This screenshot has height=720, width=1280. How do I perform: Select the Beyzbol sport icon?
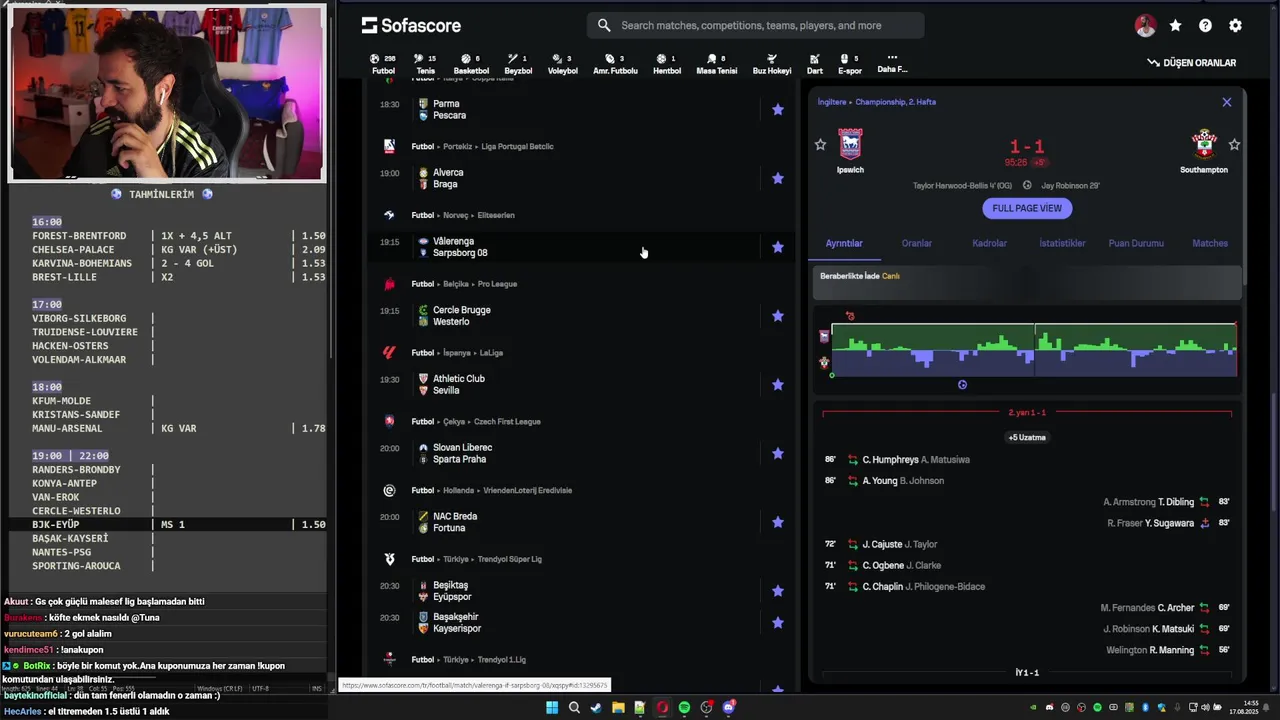tap(518, 64)
